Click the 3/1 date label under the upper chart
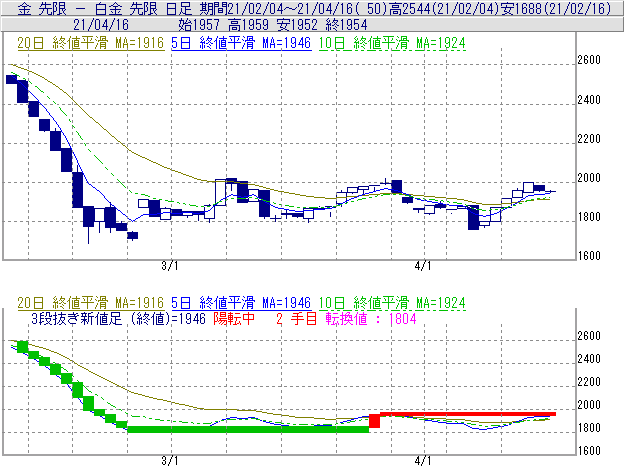The height and width of the screenshot is (473, 624). click(x=170, y=266)
